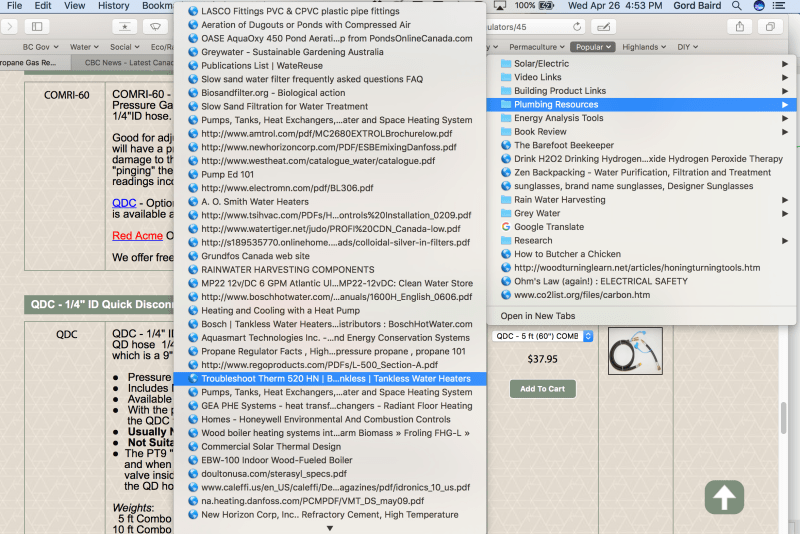The width and height of the screenshot is (800, 534).
Task: Click the Add To Cart button
Action: click(x=542, y=388)
